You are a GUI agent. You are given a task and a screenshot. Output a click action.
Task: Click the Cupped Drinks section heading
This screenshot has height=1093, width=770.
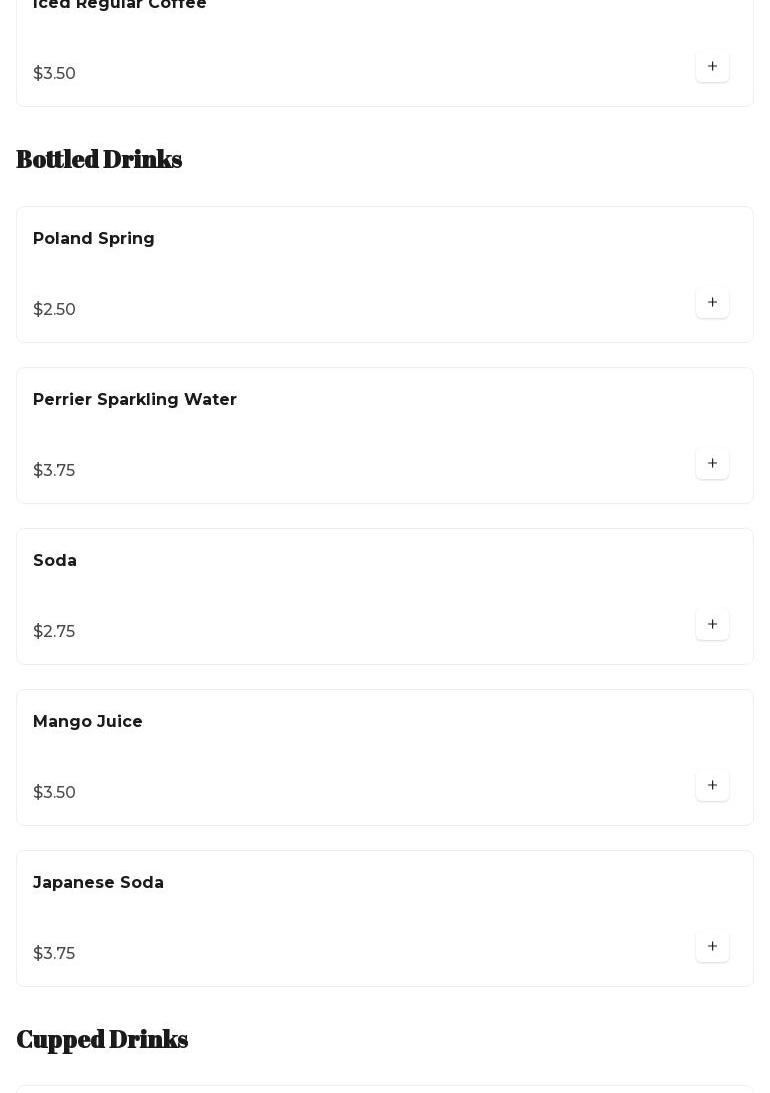pyautogui.click(x=102, y=1040)
